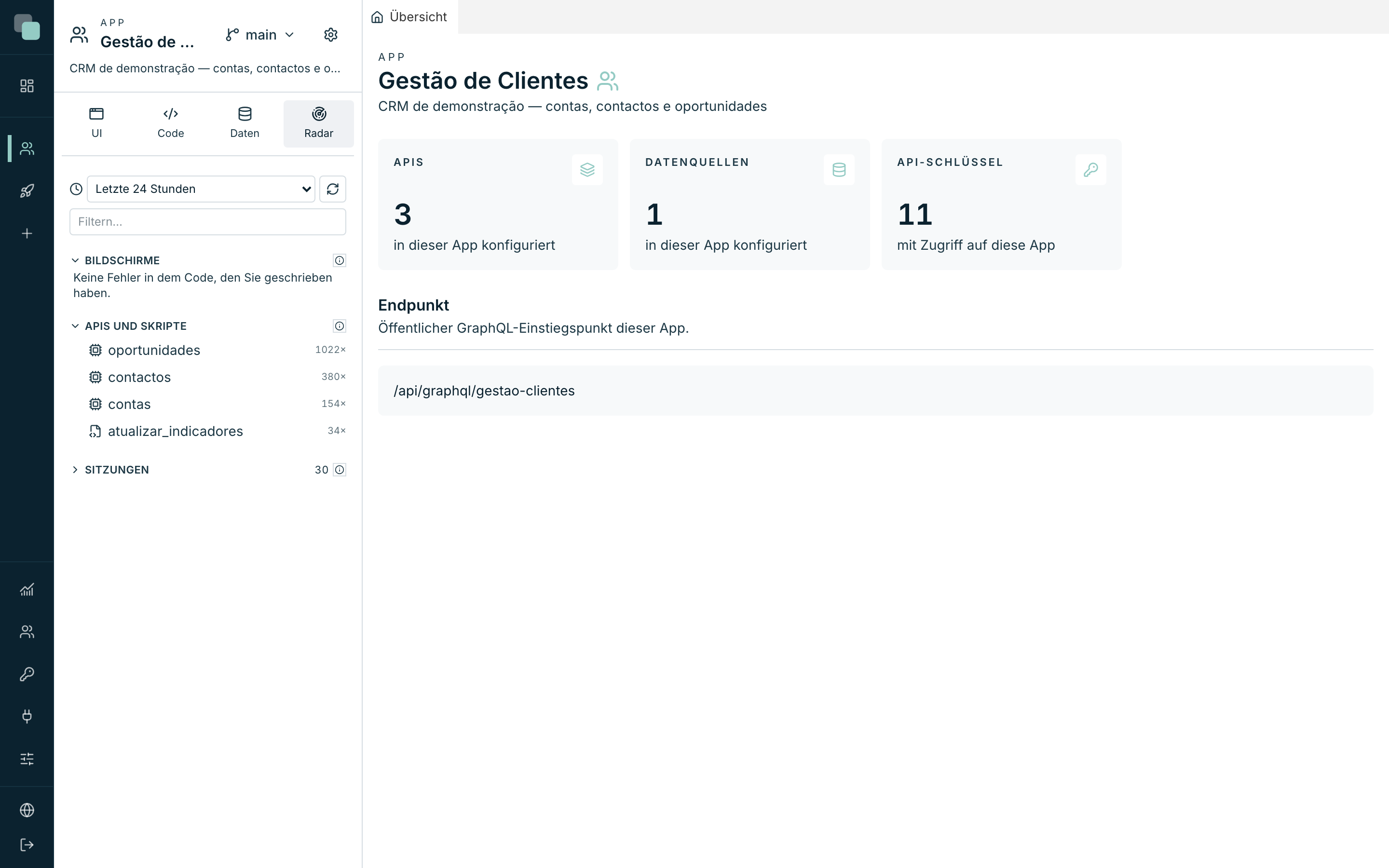Viewport: 1389px width, 868px height.
Task: Click the DATENQUELLEN summary card
Action: click(749, 204)
